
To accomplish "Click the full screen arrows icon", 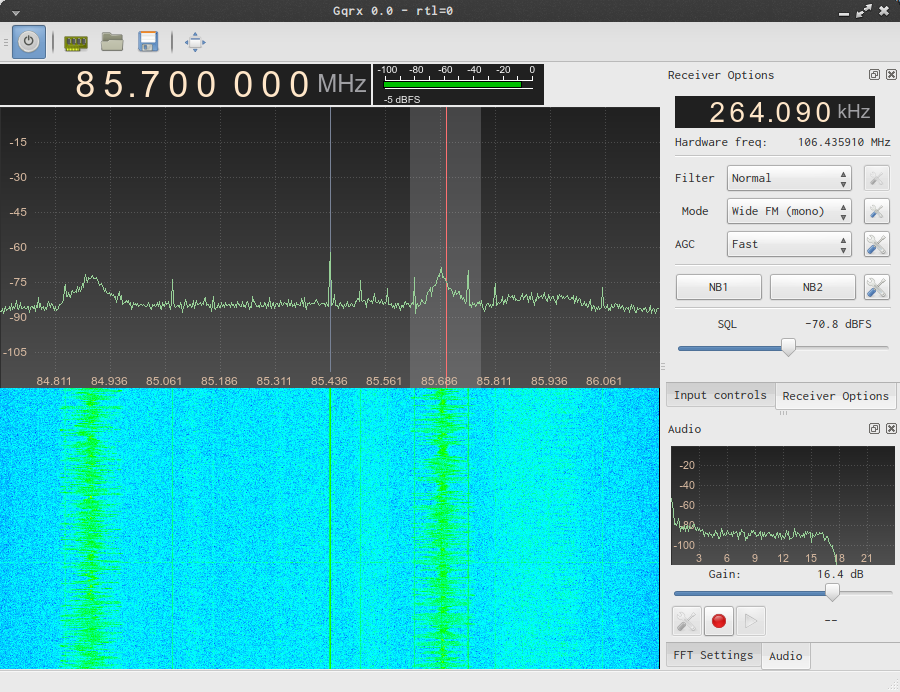I will [x=195, y=42].
